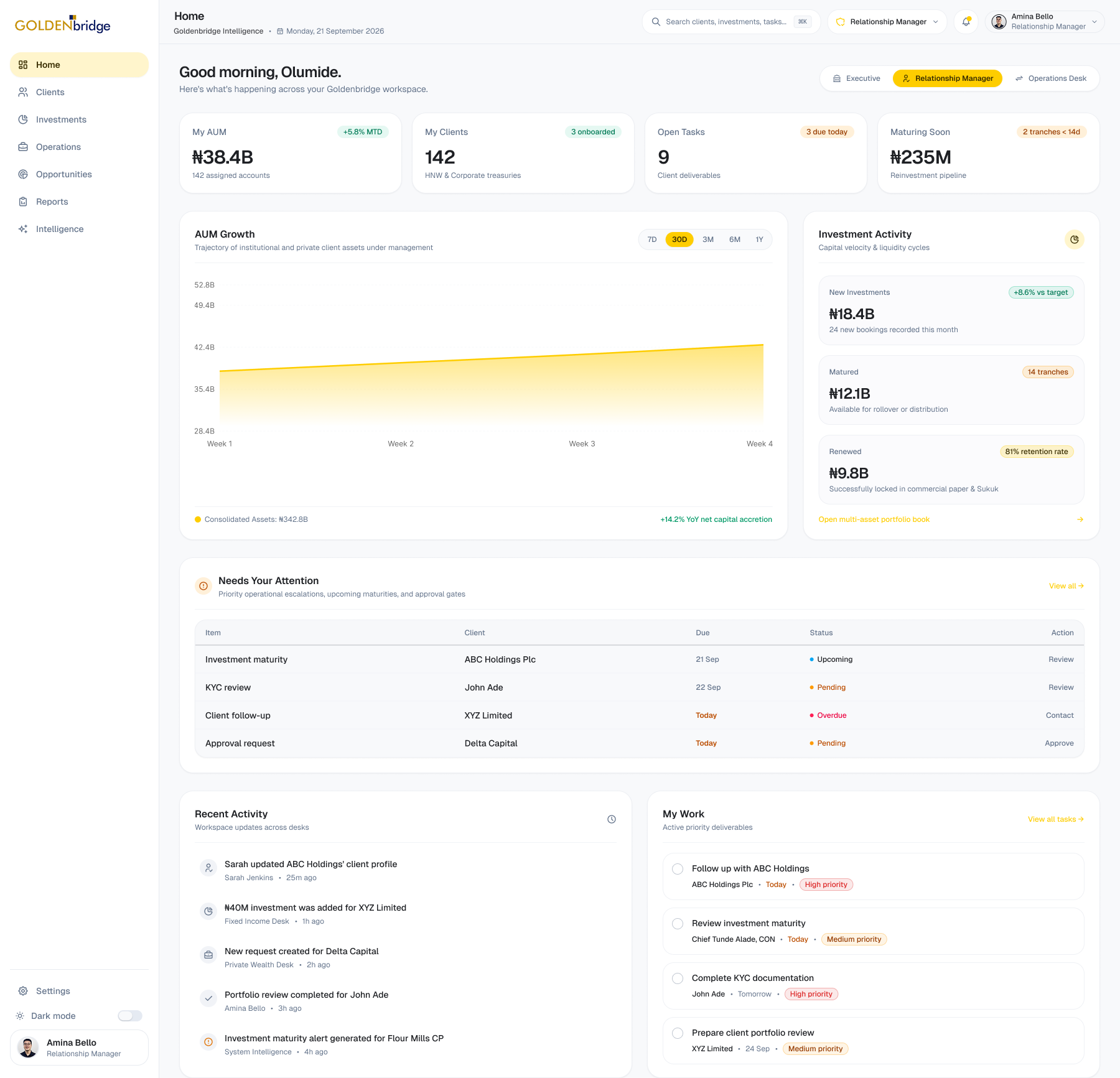
Task: Click the Reports clipboard icon in sidebar
Action: click(x=23, y=202)
